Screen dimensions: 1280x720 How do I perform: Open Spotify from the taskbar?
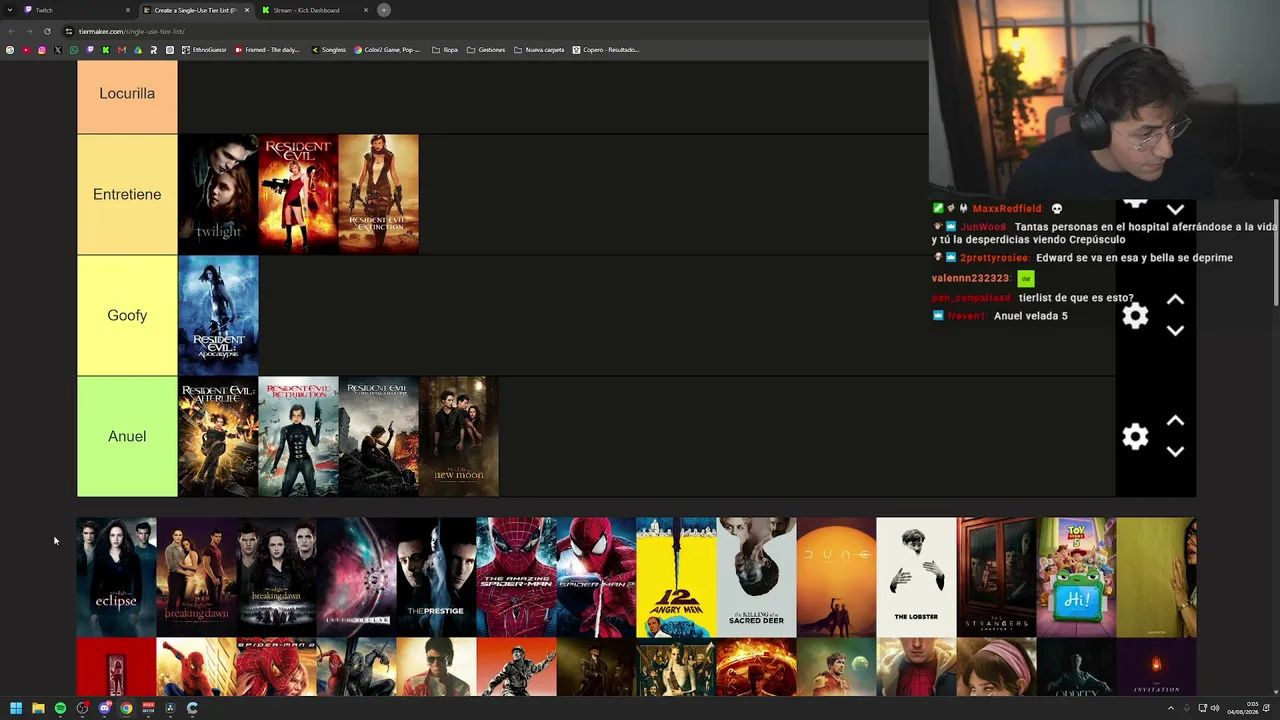tap(60, 708)
